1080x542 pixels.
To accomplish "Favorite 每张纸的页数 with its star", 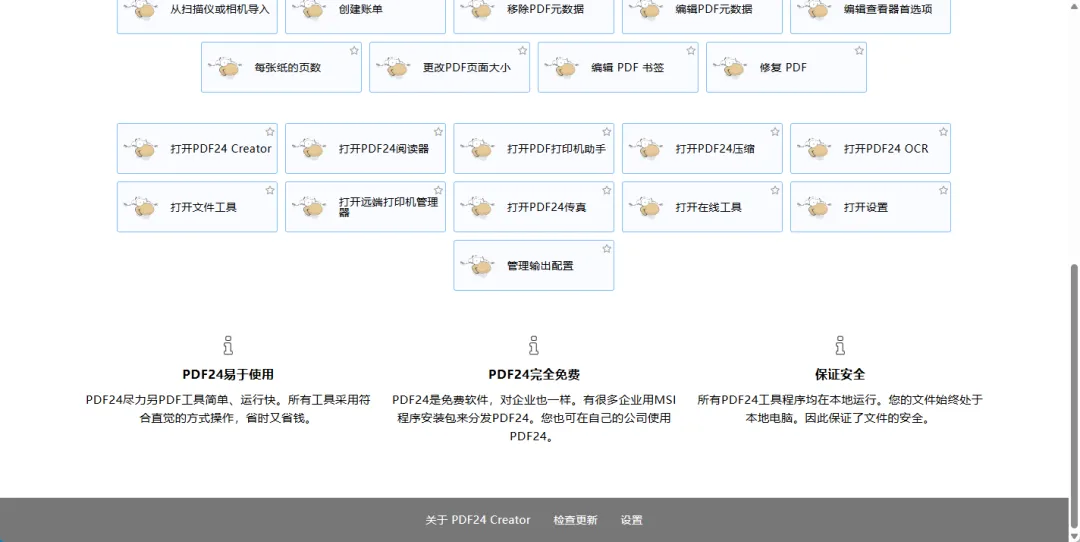I will coord(354,50).
